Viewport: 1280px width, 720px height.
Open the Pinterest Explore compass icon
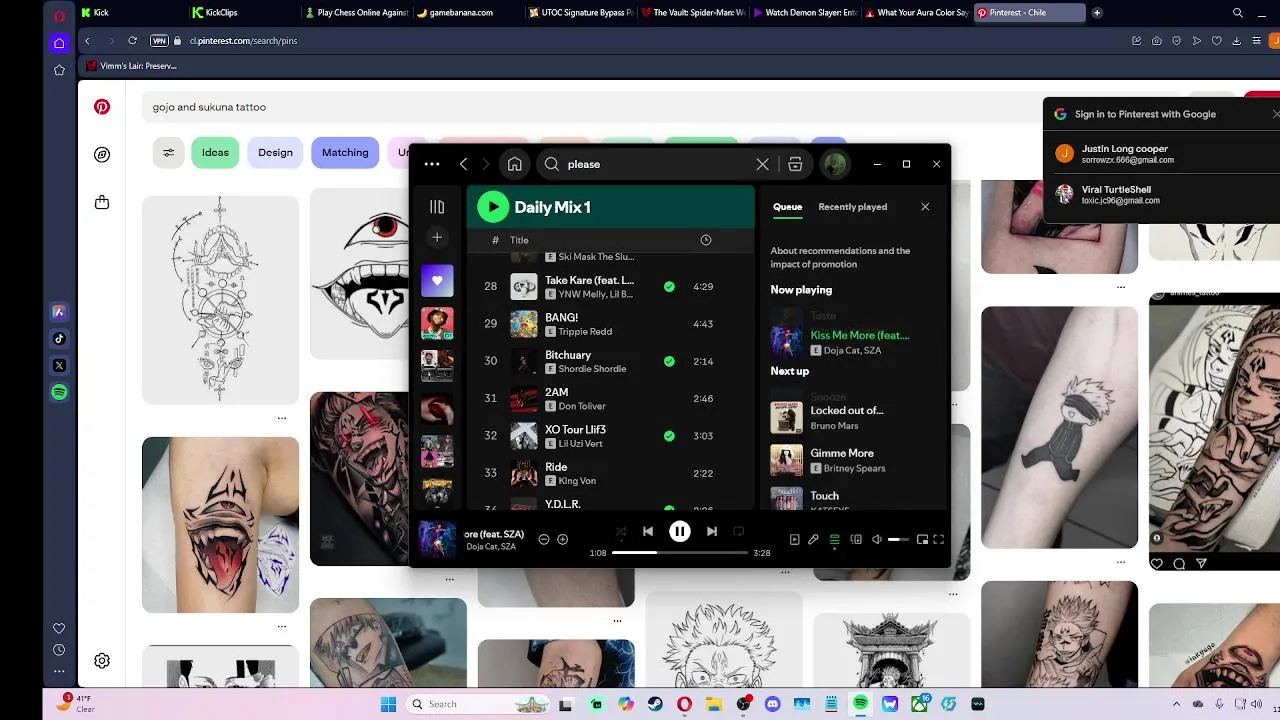102,155
